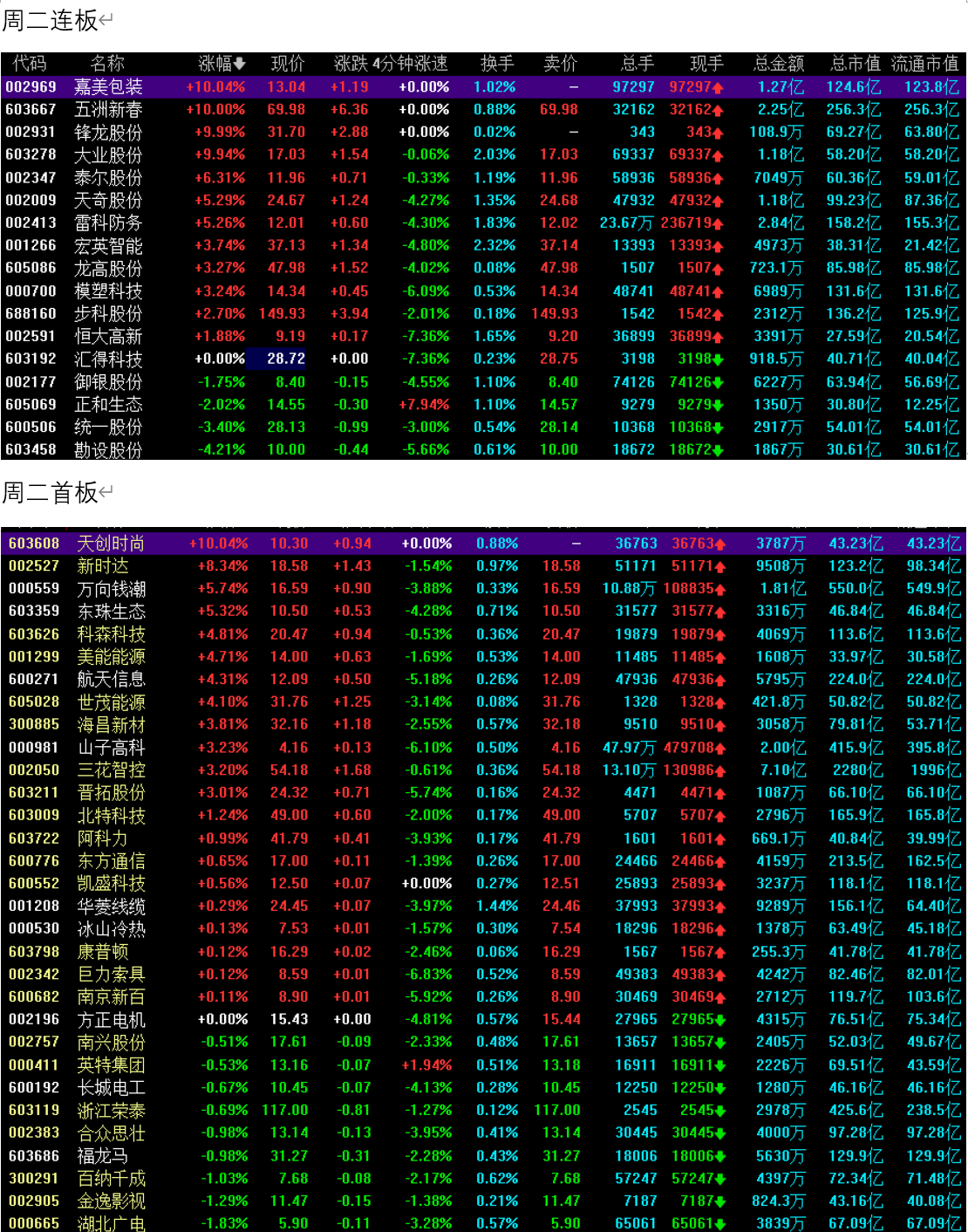Select stock row 东珠生态

(x=483, y=612)
